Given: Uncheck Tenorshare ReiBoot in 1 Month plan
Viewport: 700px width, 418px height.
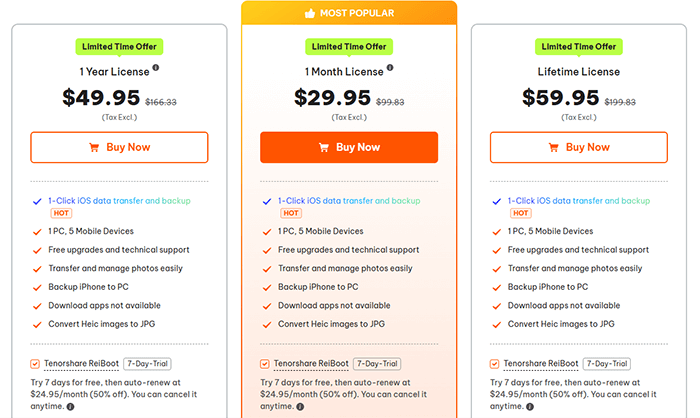Looking at the screenshot, I should point(265,364).
